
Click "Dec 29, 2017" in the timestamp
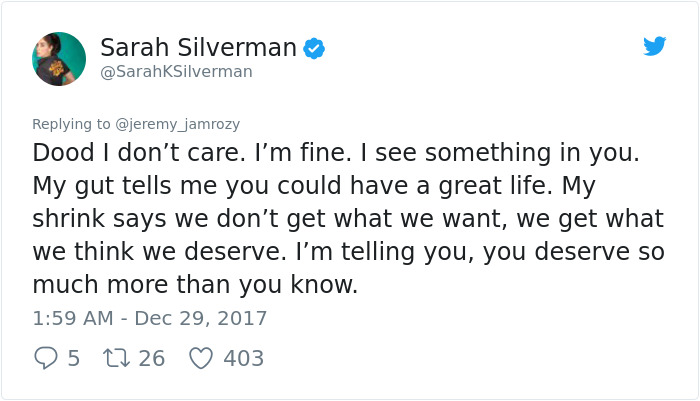(x=200, y=318)
